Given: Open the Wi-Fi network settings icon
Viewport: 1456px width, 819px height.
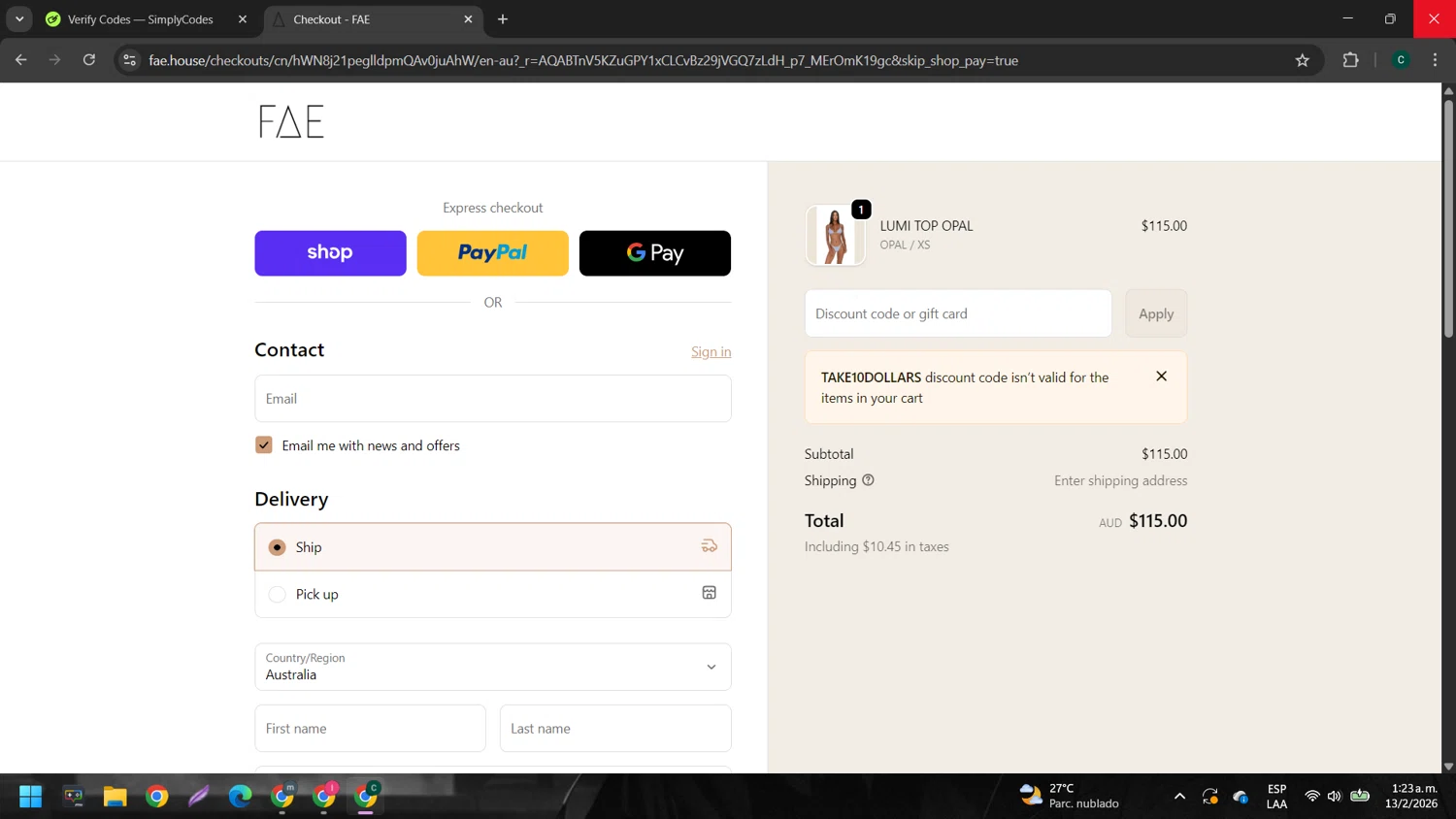Looking at the screenshot, I should 1312,797.
